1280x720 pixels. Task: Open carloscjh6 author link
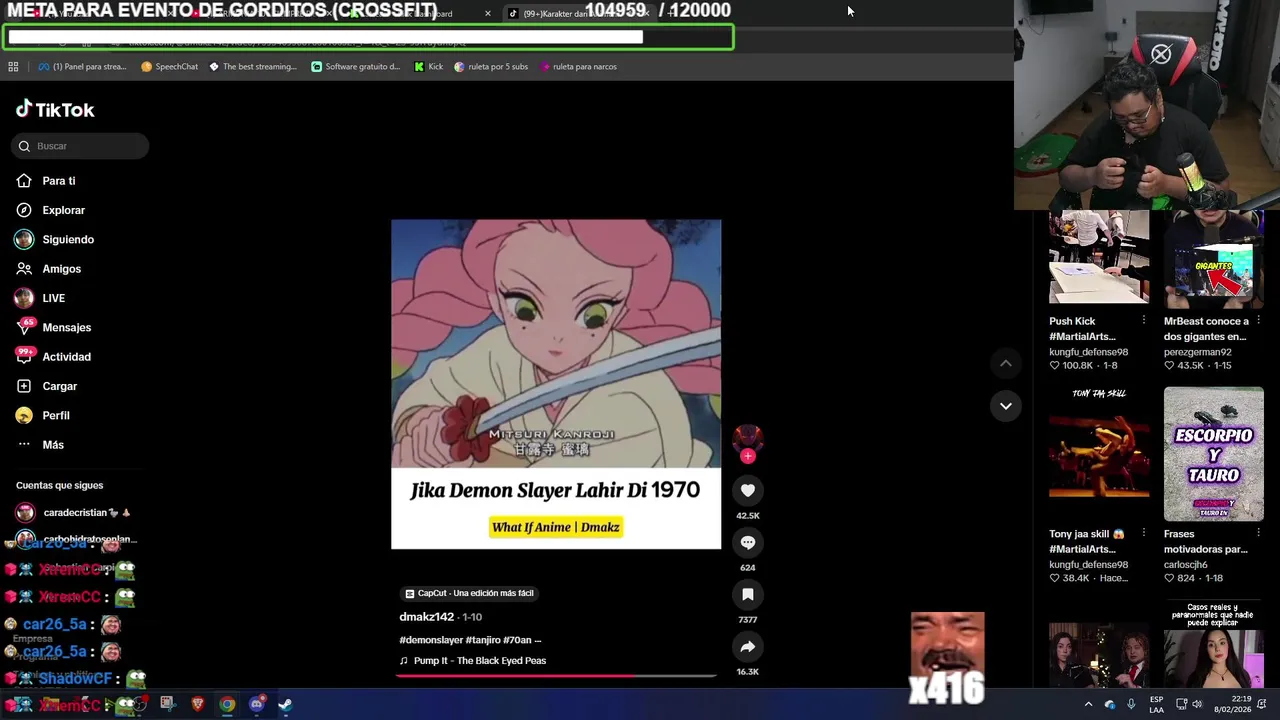1186,564
